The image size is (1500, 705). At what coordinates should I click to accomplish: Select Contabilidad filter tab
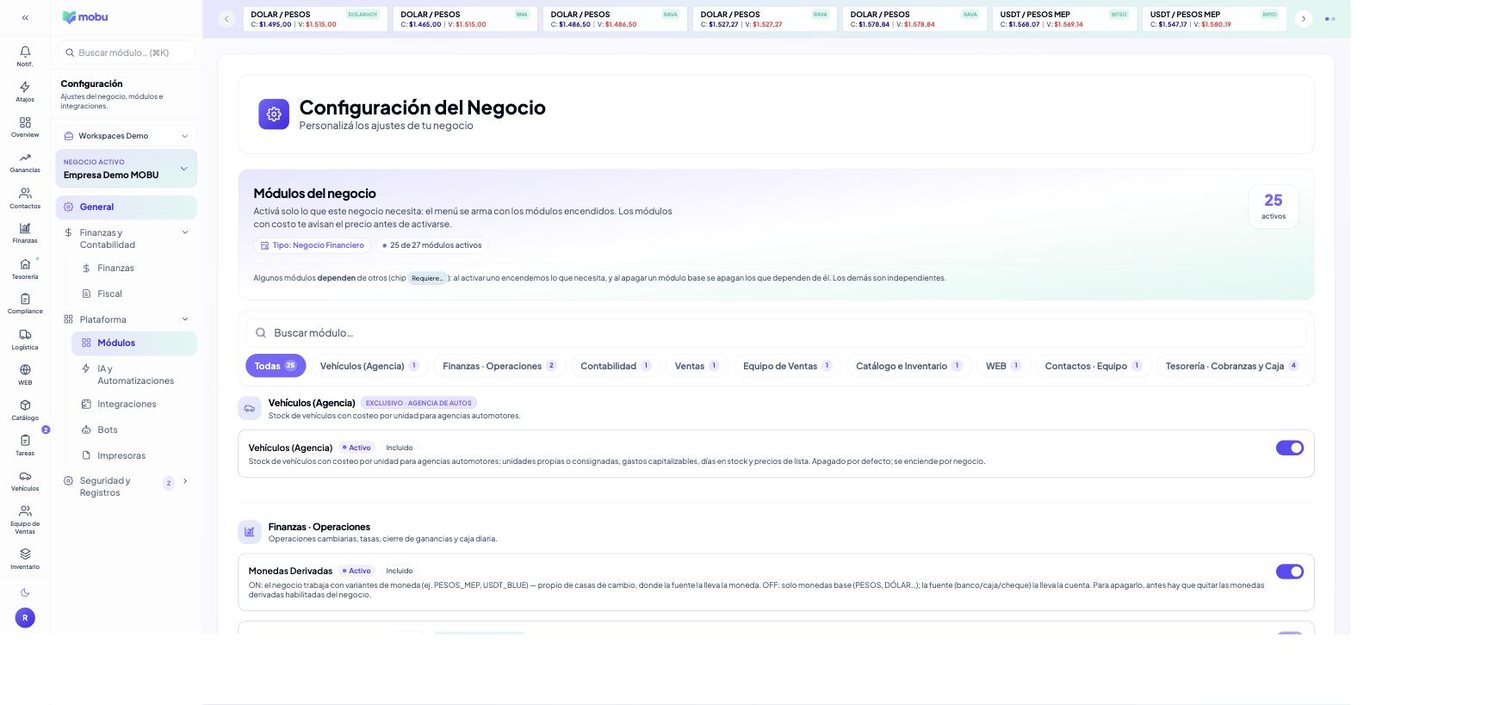tap(615, 366)
